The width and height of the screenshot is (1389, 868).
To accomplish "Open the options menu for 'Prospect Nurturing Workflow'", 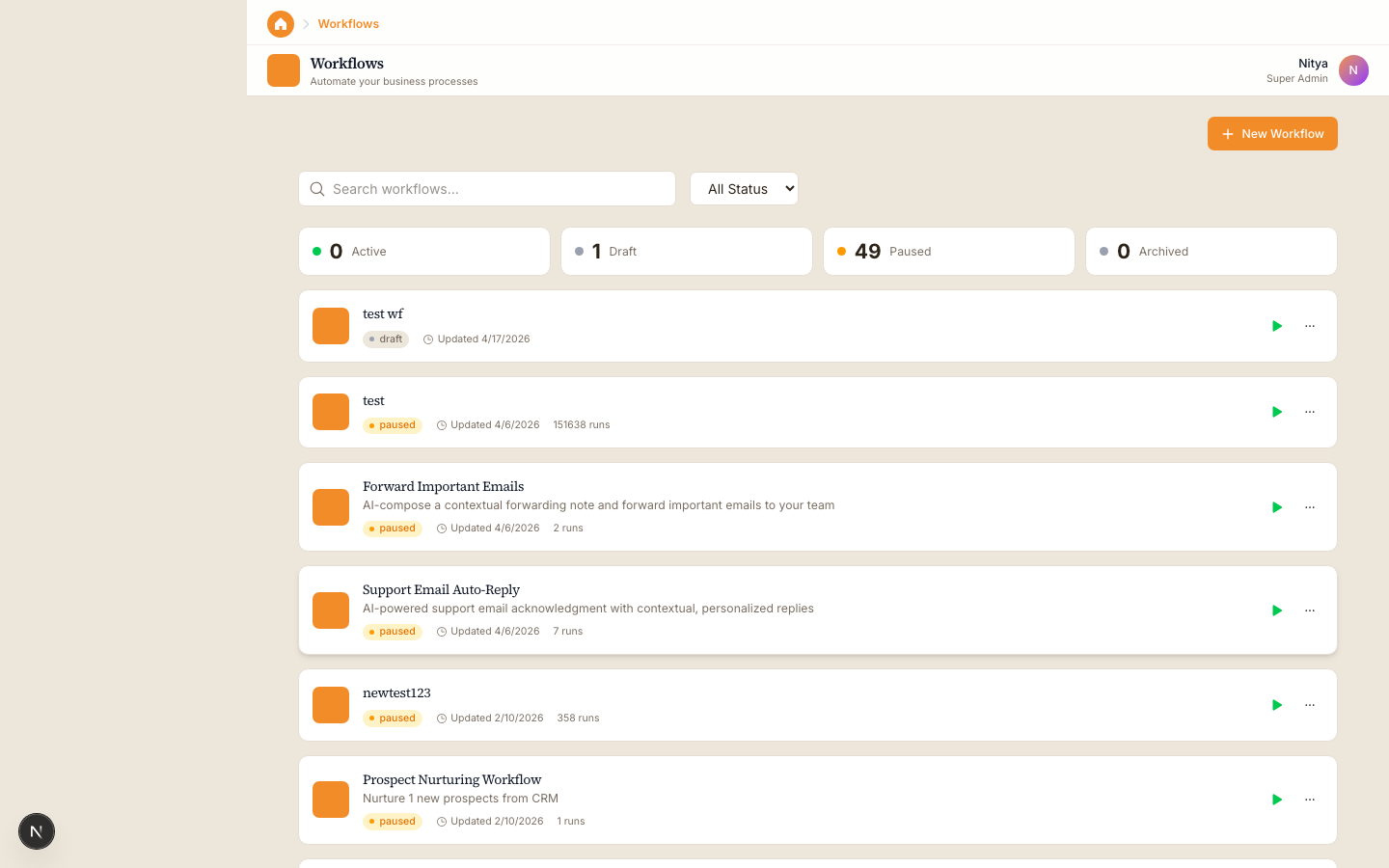I will click(1310, 800).
